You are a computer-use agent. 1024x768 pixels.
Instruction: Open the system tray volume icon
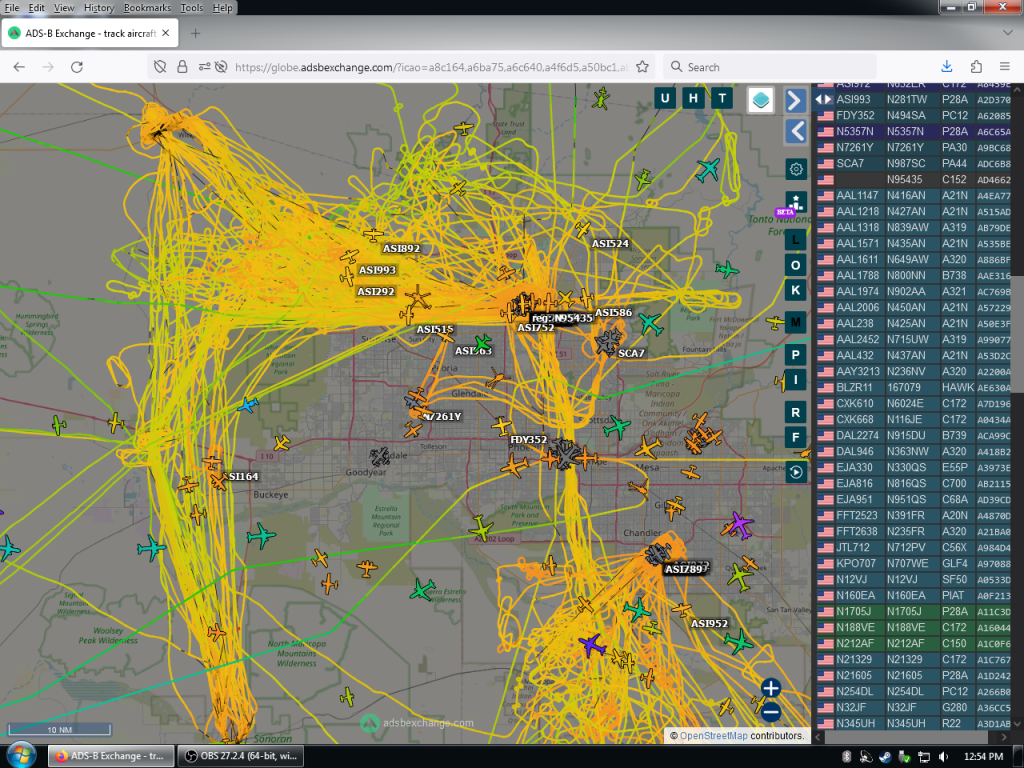(942, 756)
